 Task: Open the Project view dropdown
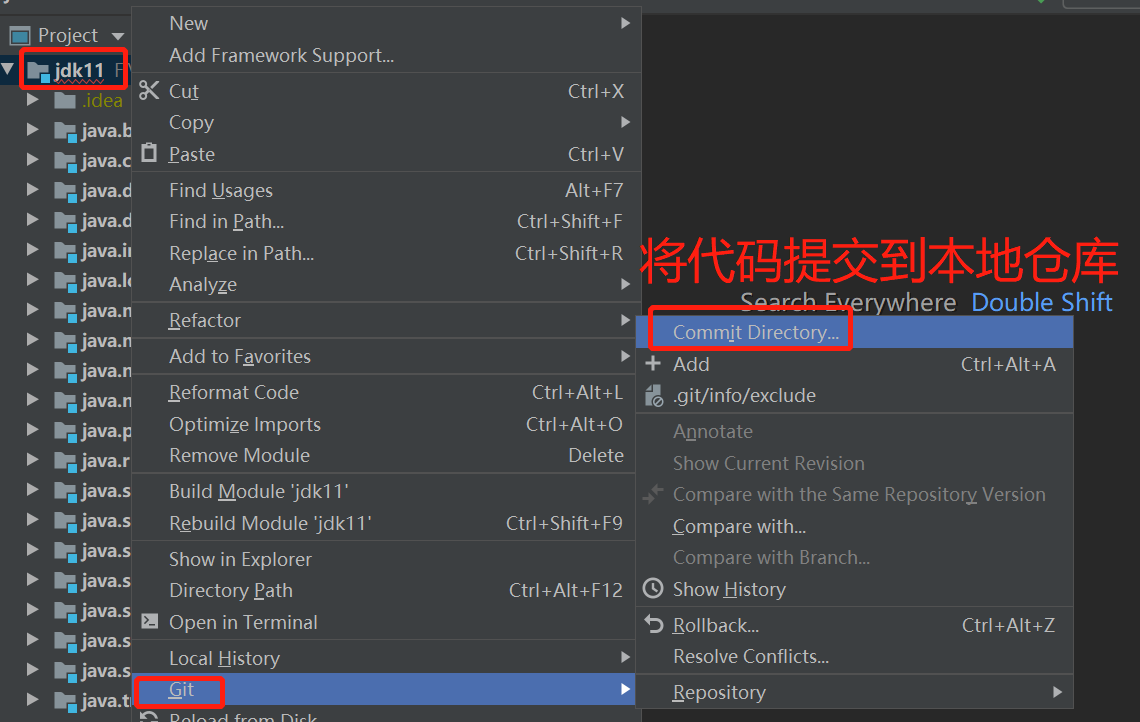(118, 36)
